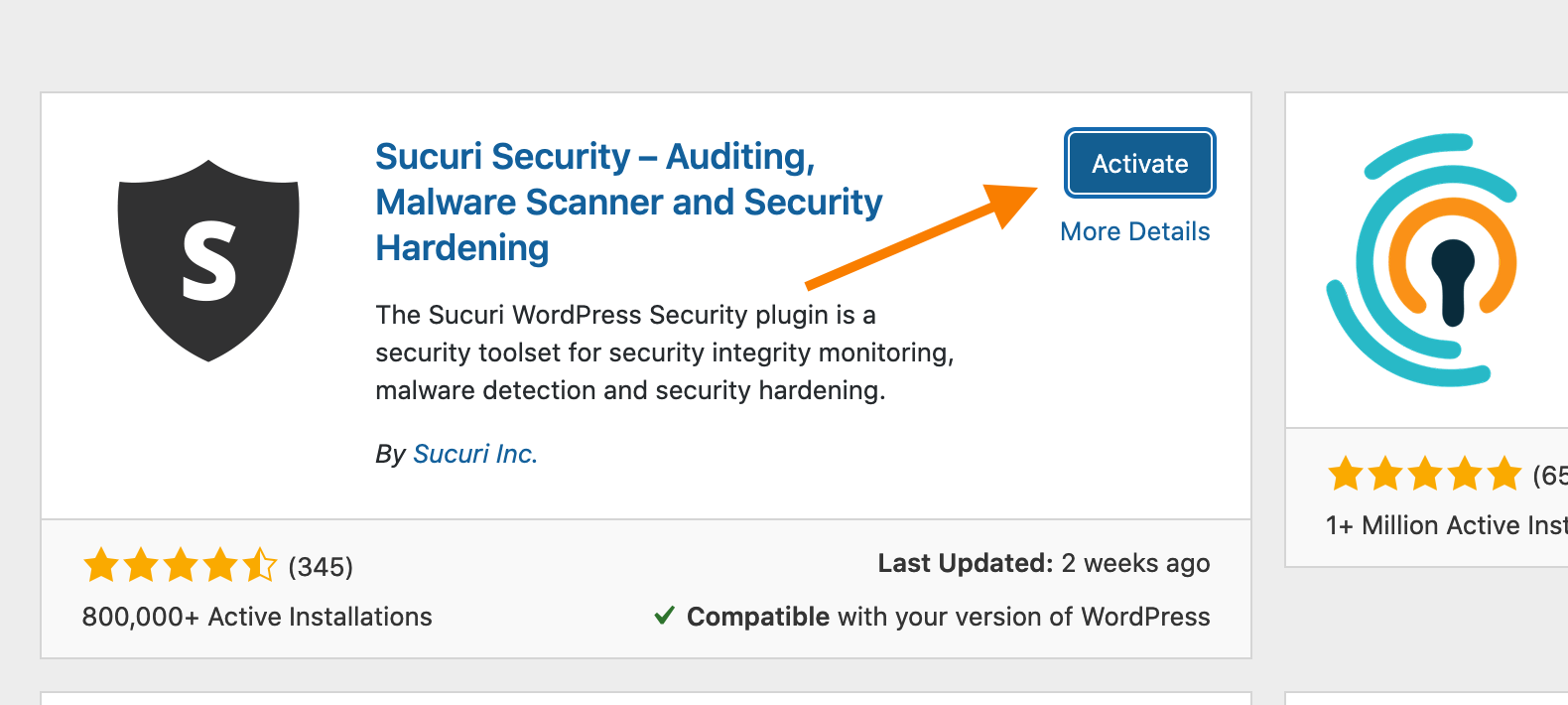Click the 1+ Million Active Installs text
Viewport: 1568px width, 705px height.
1446,525
